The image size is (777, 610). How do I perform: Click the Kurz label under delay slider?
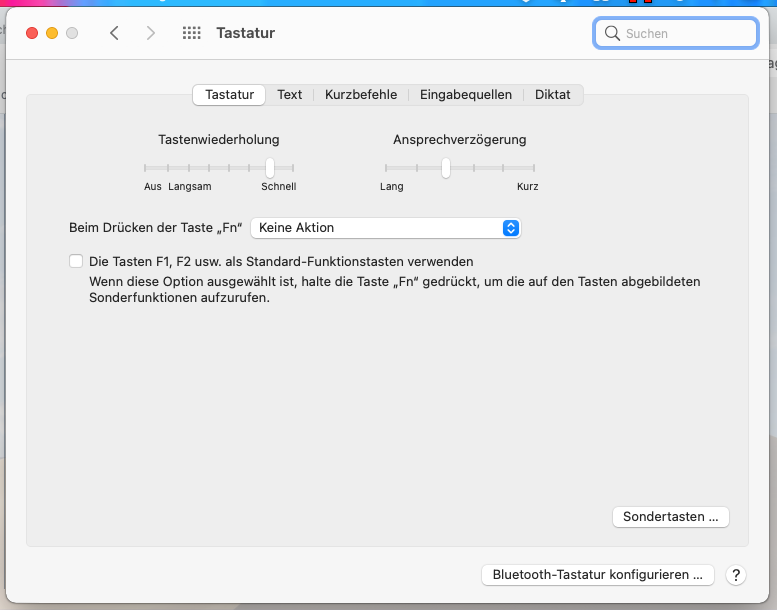527,187
